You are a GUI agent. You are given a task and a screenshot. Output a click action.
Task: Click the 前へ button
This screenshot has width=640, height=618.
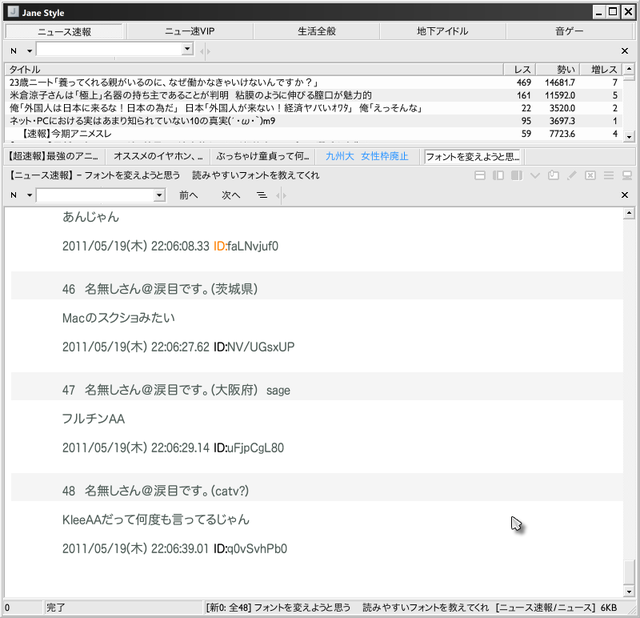tap(189, 195)
